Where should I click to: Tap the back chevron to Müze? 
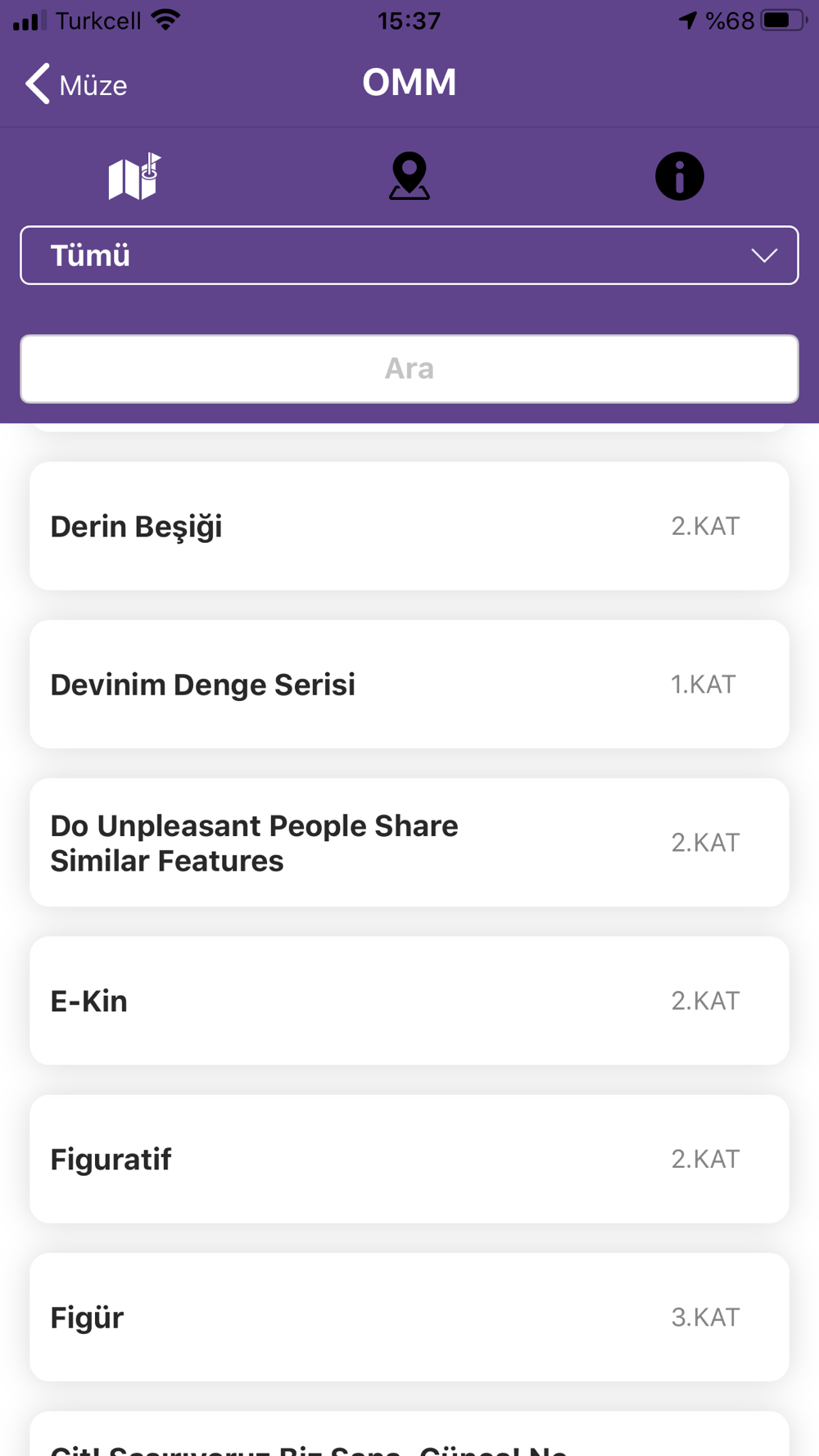(x=38, y=84)
